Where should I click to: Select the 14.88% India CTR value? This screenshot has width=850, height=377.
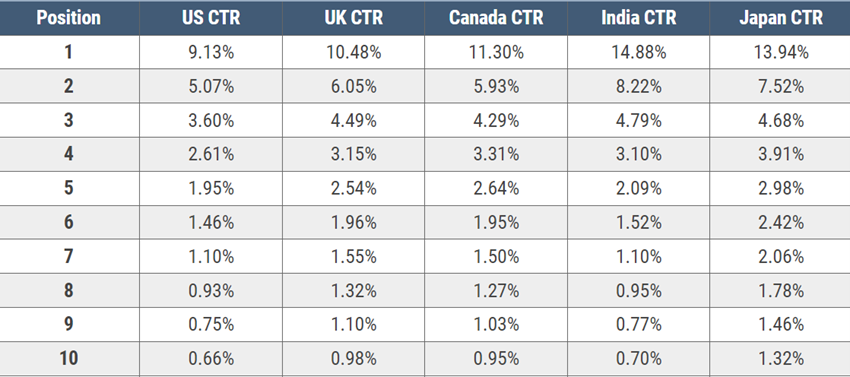coord(639,53)
